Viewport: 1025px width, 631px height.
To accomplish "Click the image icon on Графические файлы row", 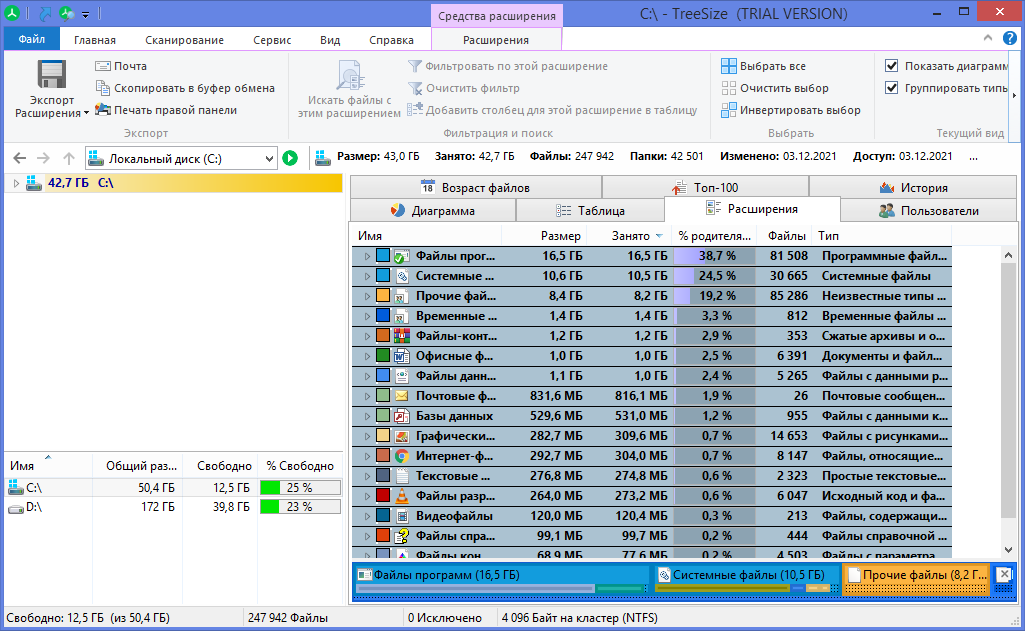I will 402,436.
